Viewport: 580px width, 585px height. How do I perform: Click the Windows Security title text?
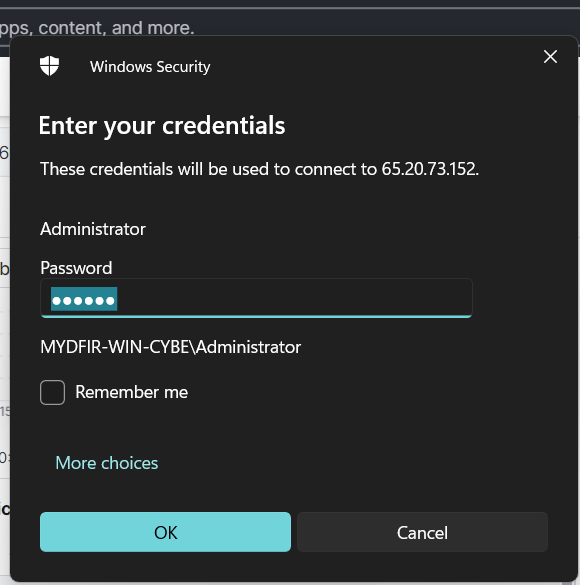point(150,67)
